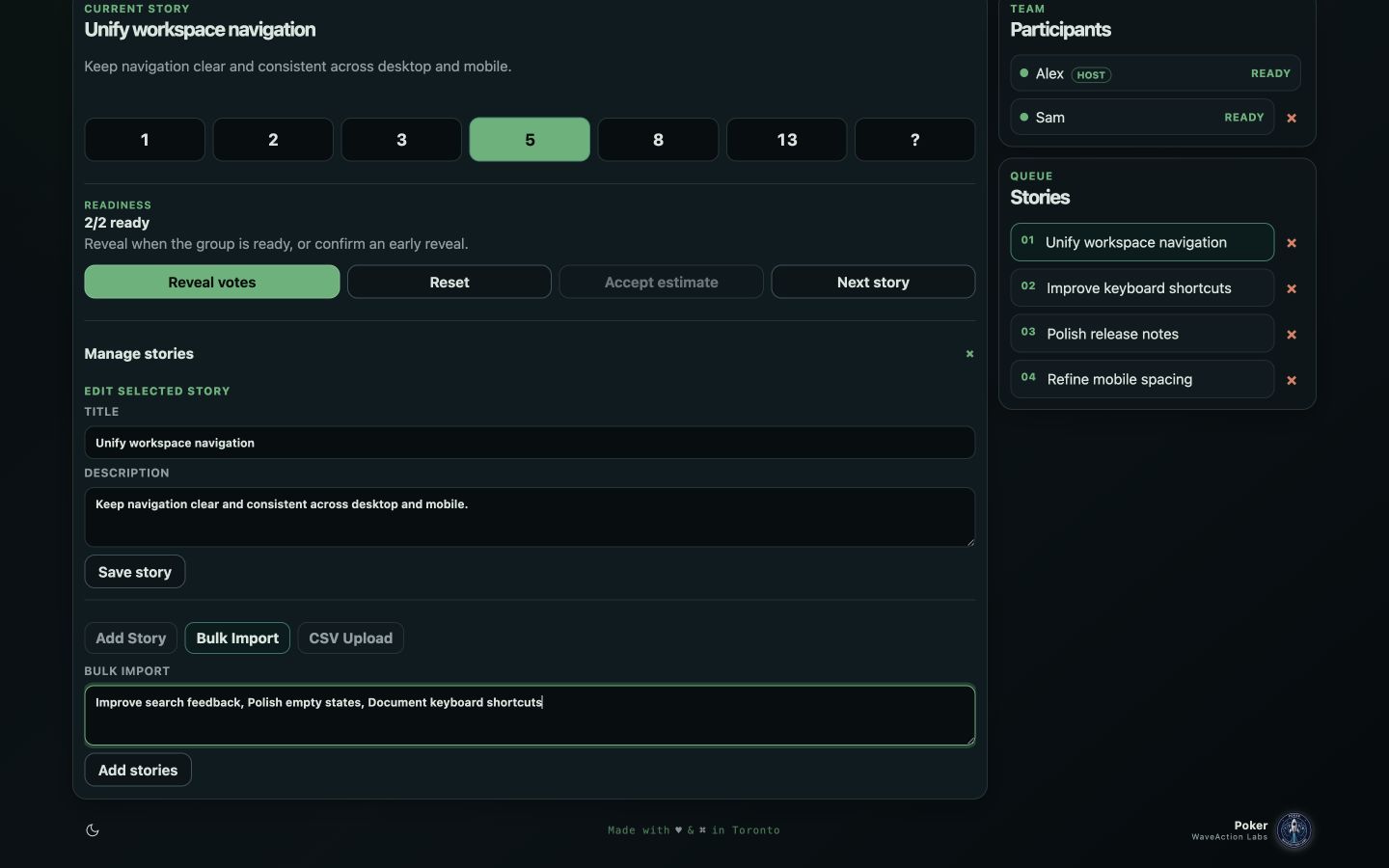This screenshot has height=868, width=1389.
Task: Select queue story 02 Improve keyboard shortcuts
Action: (1142, 288)
